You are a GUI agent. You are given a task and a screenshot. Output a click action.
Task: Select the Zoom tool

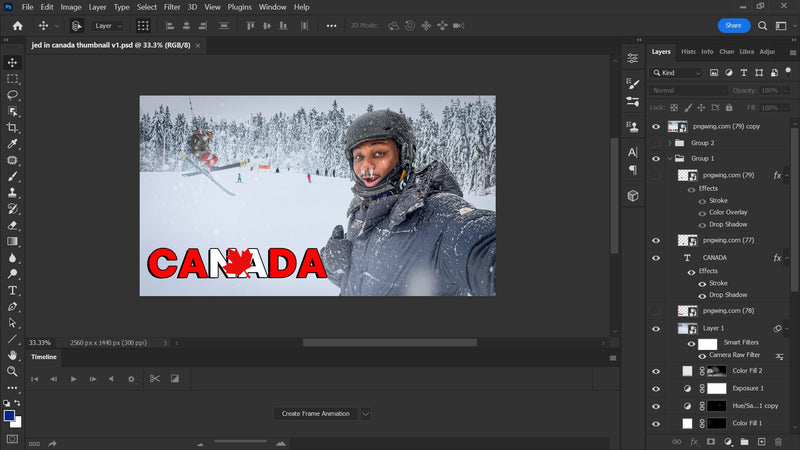tap(13, 371)
